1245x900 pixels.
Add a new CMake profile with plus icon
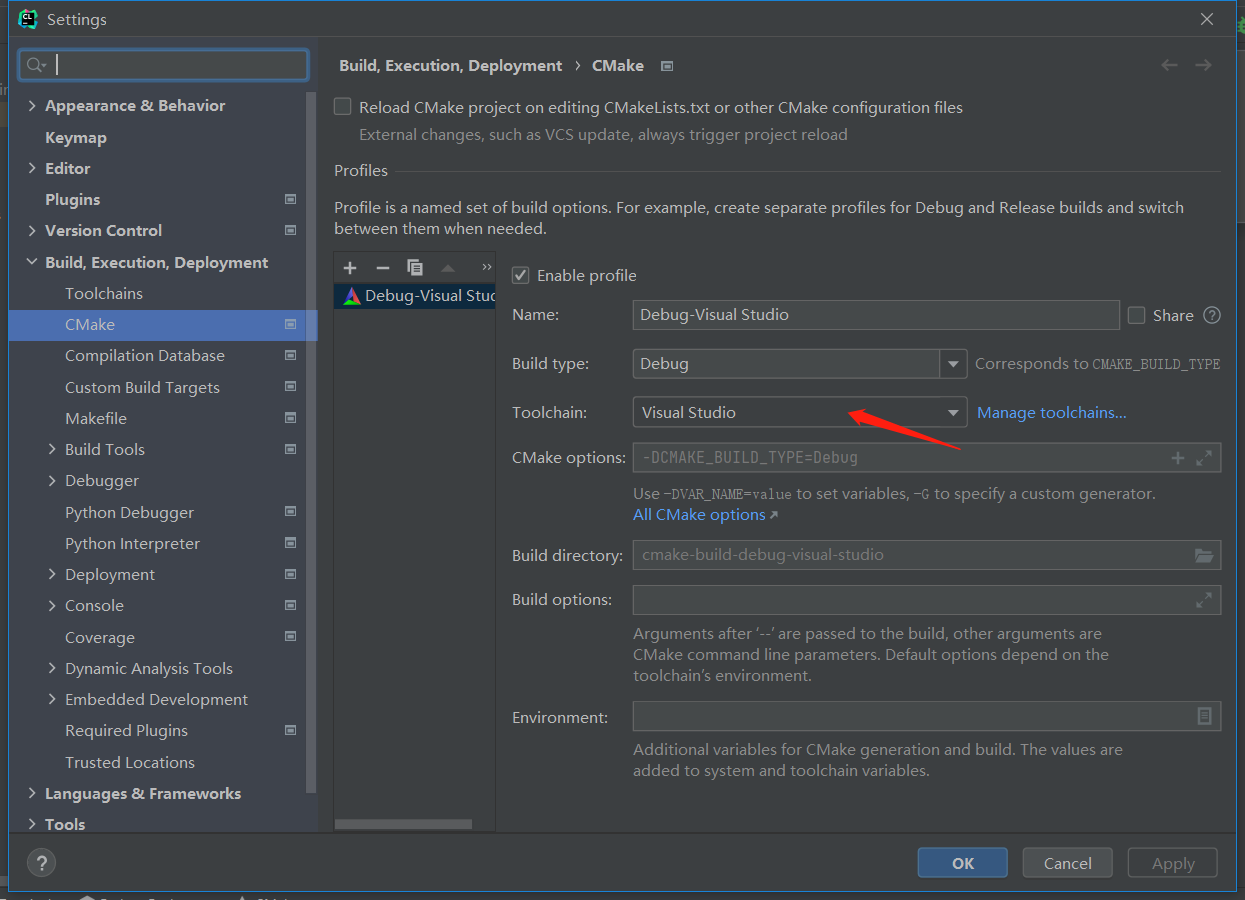click(x=350, y=267)
